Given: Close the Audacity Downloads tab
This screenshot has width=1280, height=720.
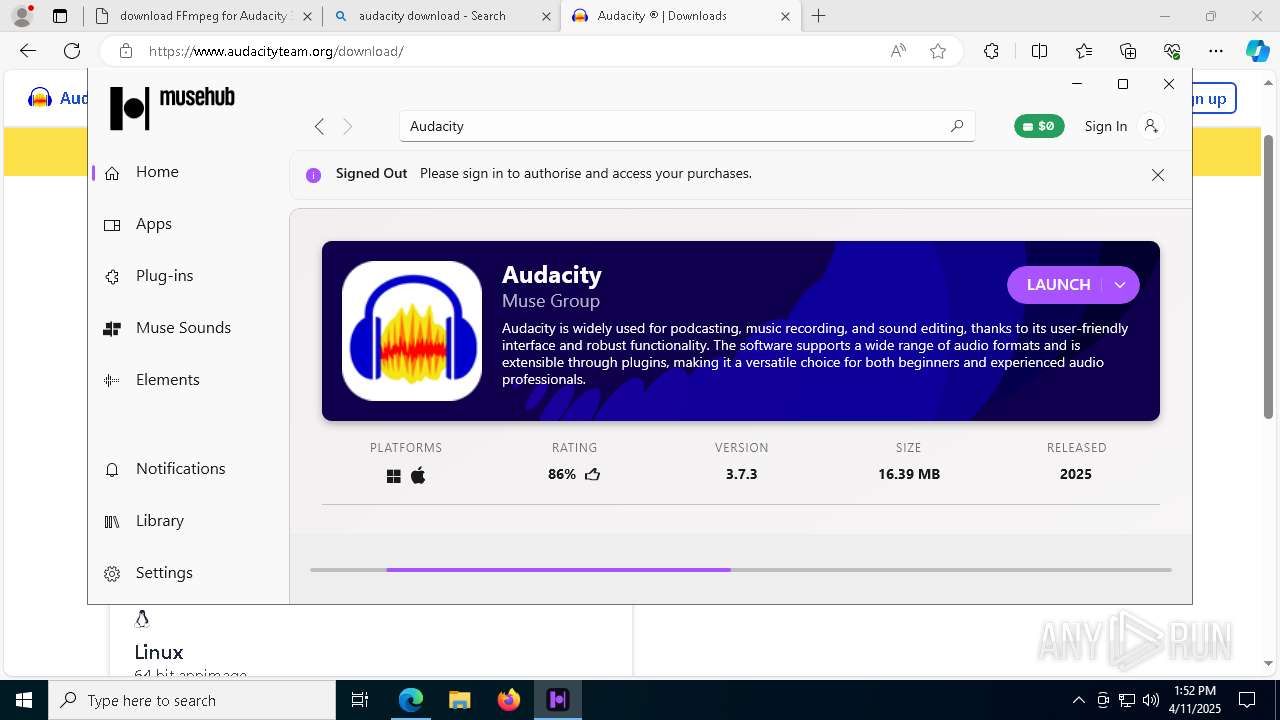Looking at the screenshot, I should (785, 16).
